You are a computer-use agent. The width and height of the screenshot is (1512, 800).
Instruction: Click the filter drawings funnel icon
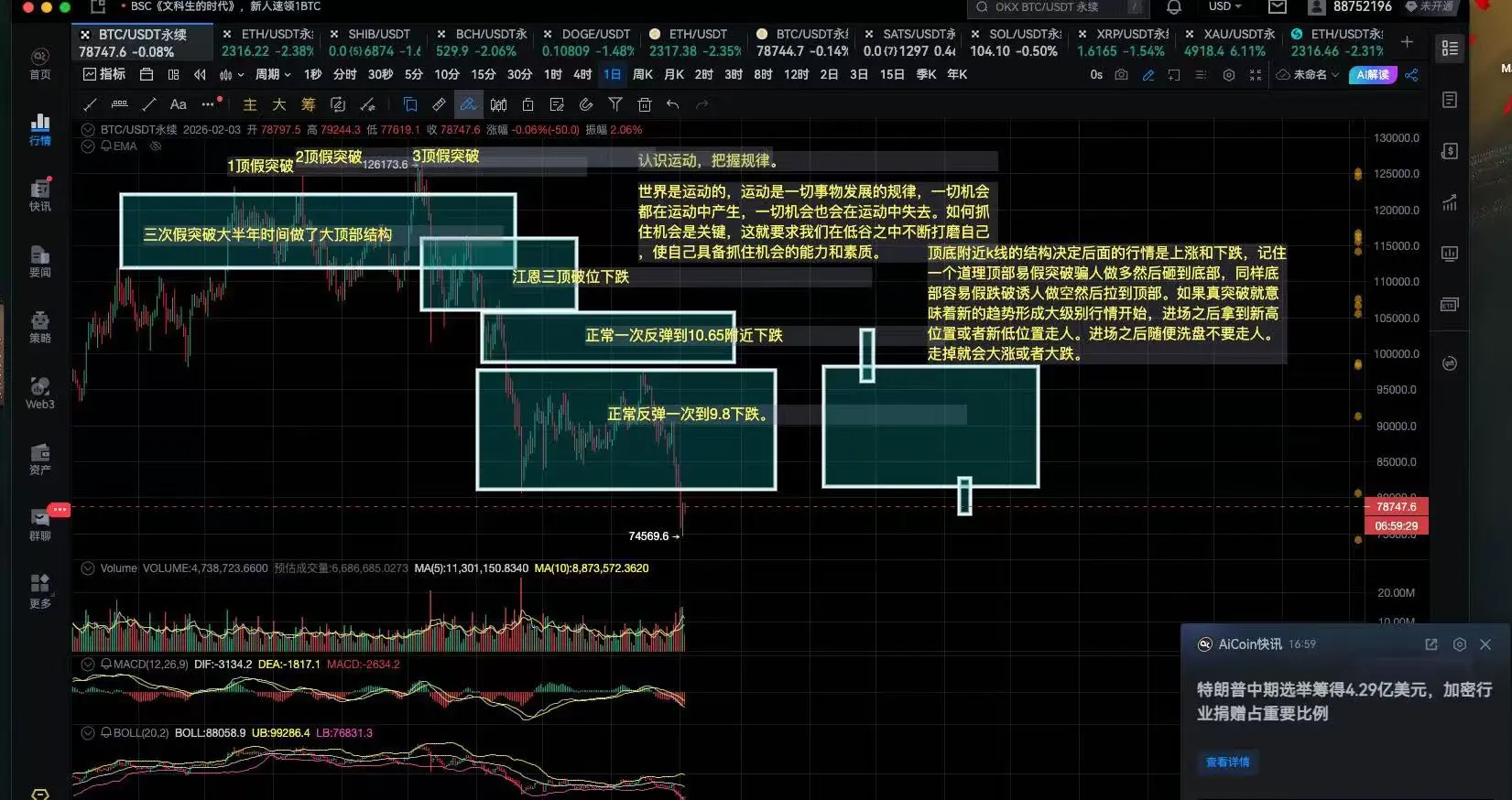tap(615, 104)
